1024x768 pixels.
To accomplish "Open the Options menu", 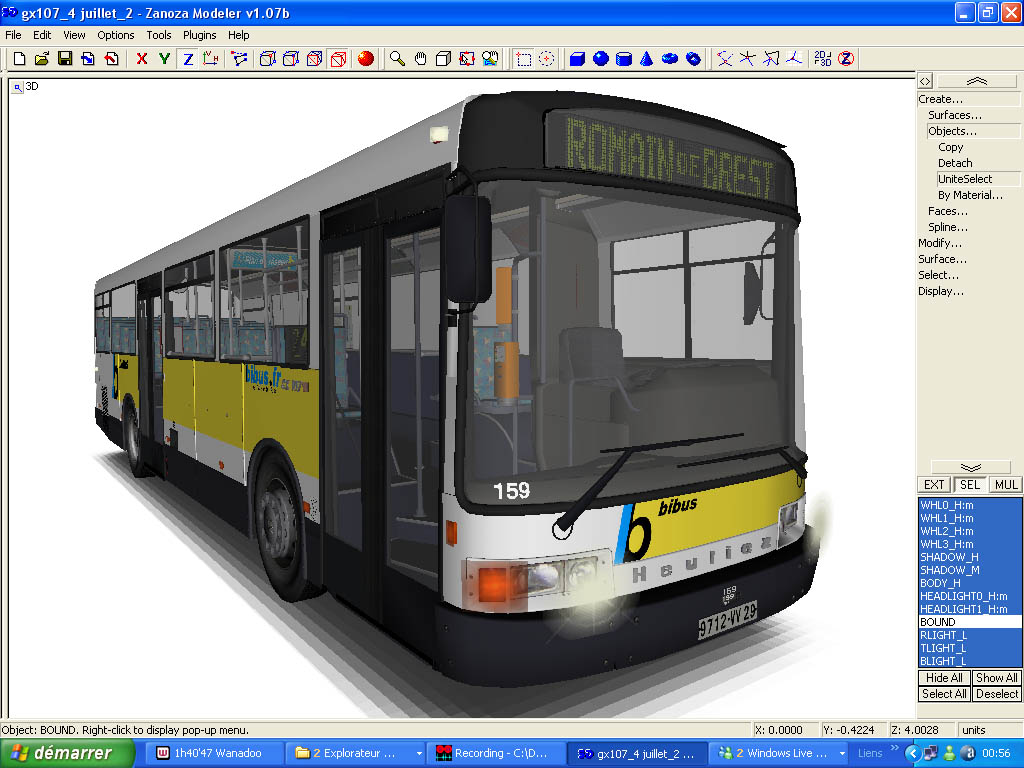I will pyautogui.click(x=116, y=35).
